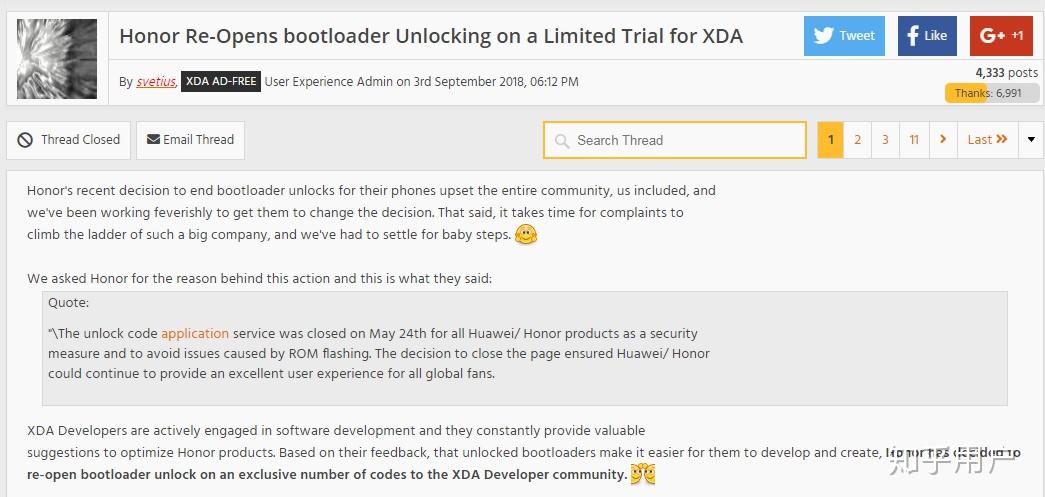Screen dimensions: 1045x497
Task: Open svetius author profile link
Action: (156, 82)
